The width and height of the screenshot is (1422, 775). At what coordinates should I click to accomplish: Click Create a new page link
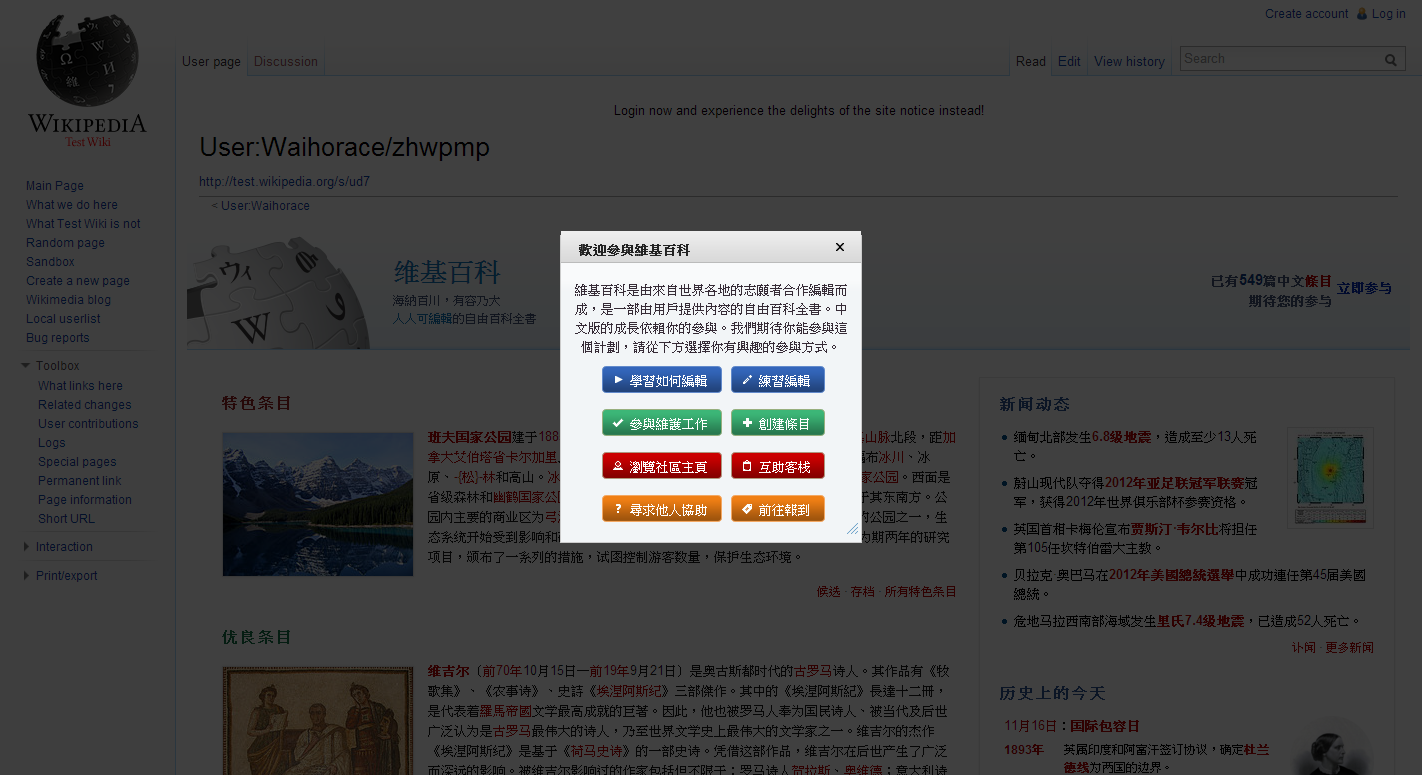tap(78, 281)
